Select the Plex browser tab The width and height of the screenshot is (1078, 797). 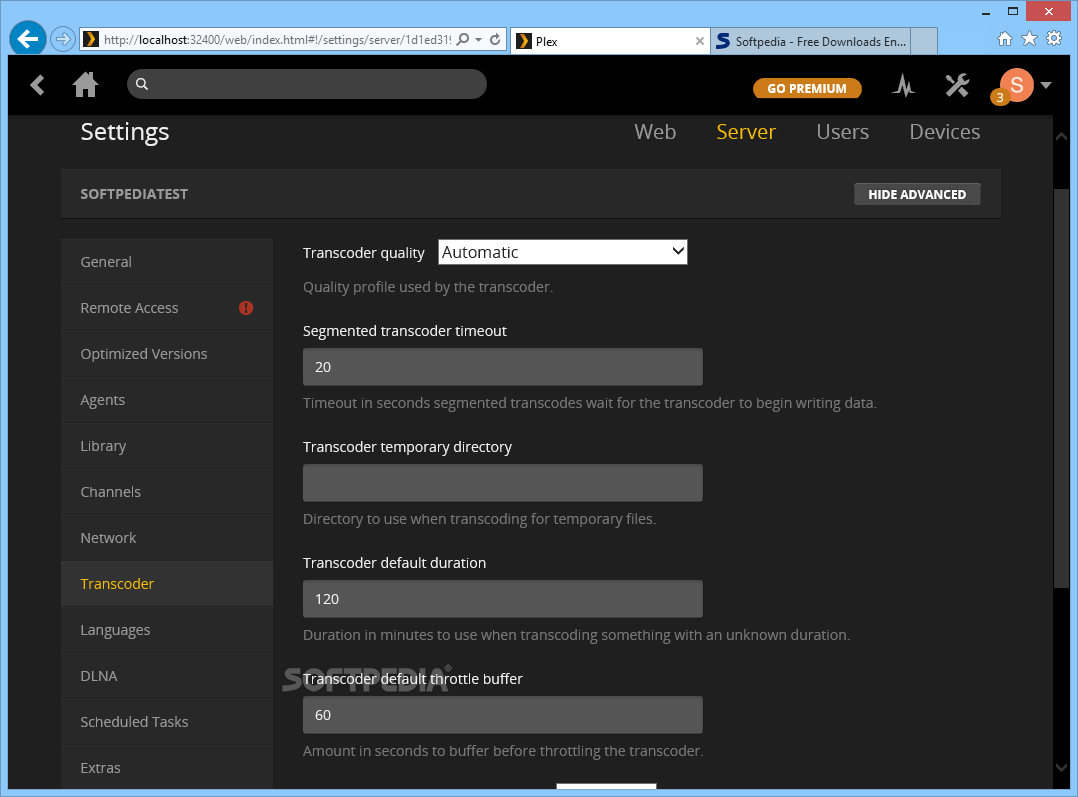pyautogui.click(x=610, y=41)
